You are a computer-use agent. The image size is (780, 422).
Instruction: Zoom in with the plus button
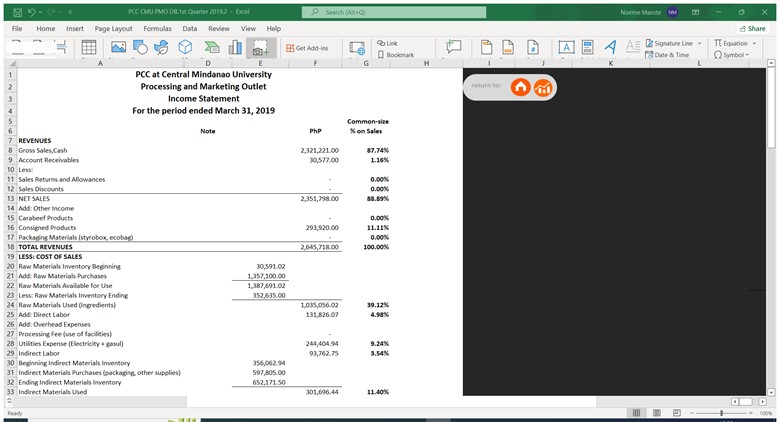click(751, 413)
